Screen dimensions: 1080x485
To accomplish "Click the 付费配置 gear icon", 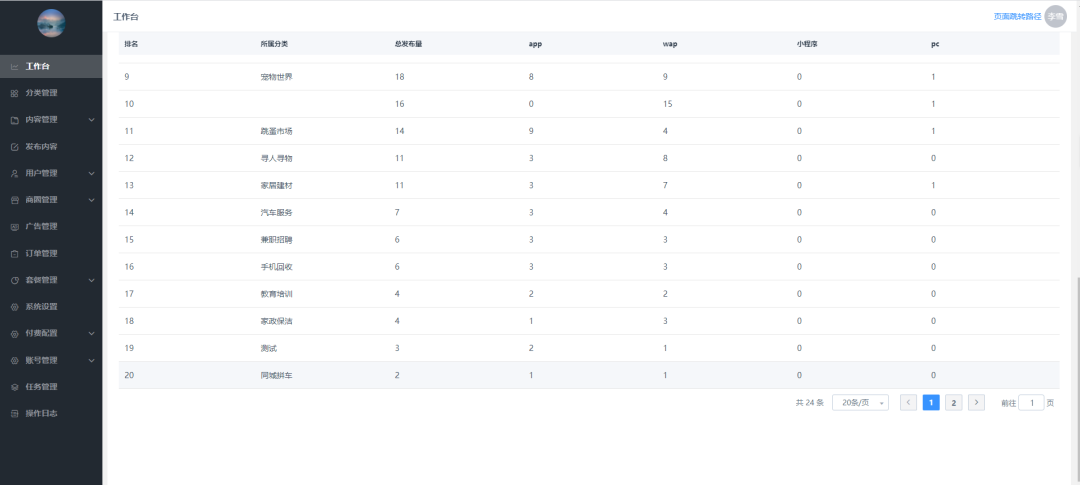I will tap(14, 333).
